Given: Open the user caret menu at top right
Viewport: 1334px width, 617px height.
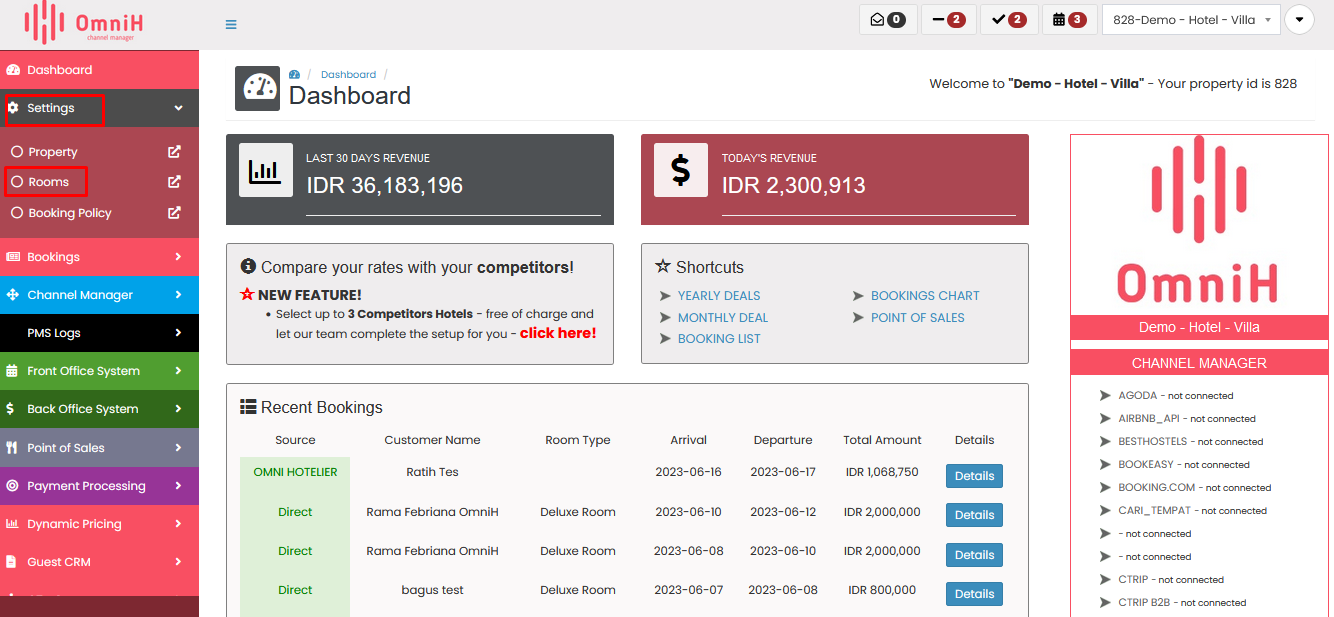Looking at the screenshot, I should point(1299,19).
